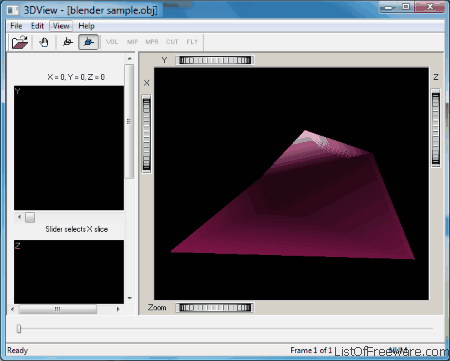The height and width of the screenshot is (361, 450).
Task: Start FLY through mode
Action: click(x=192, y=42)
